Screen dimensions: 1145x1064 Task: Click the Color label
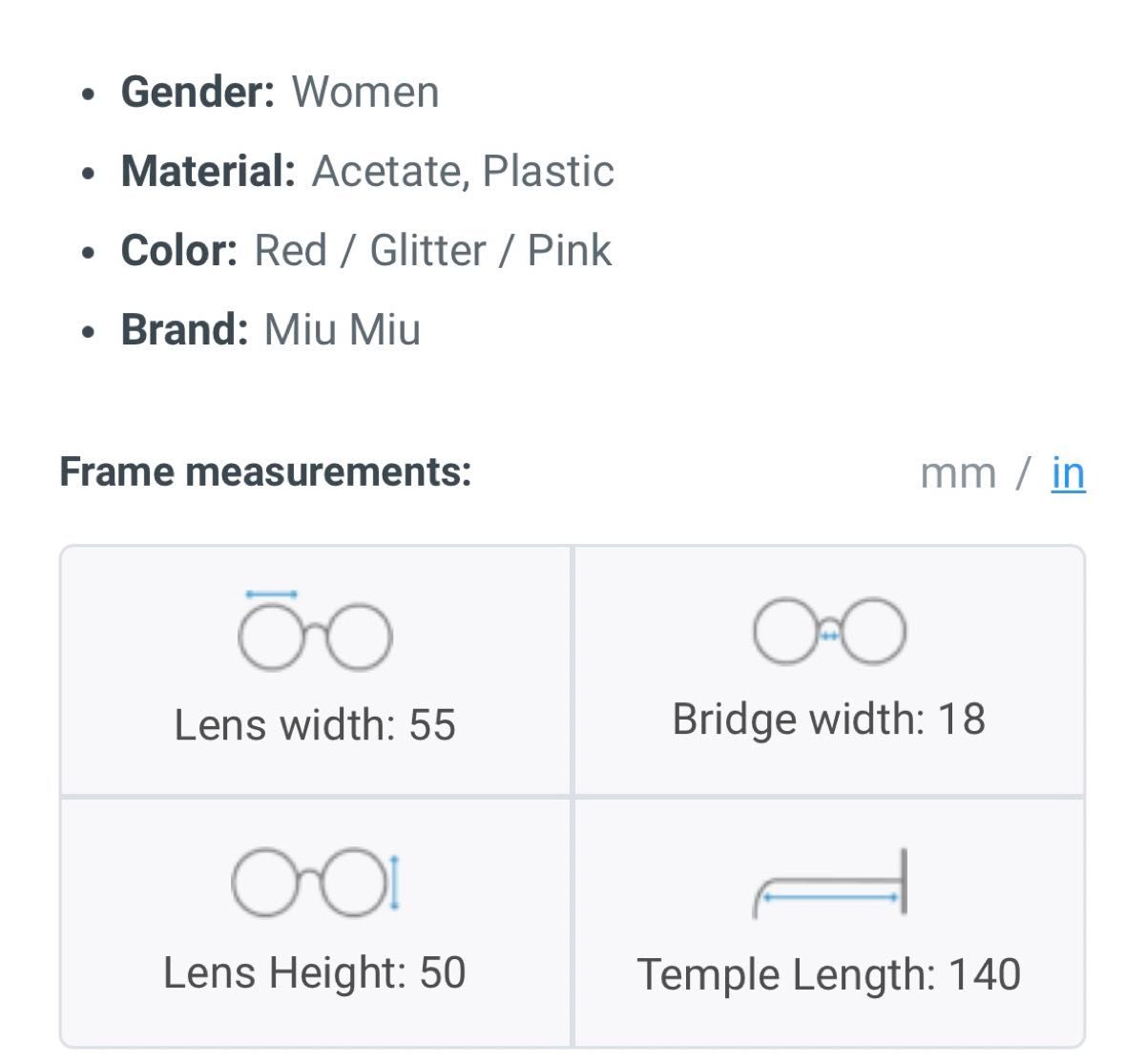click(178, 251)
